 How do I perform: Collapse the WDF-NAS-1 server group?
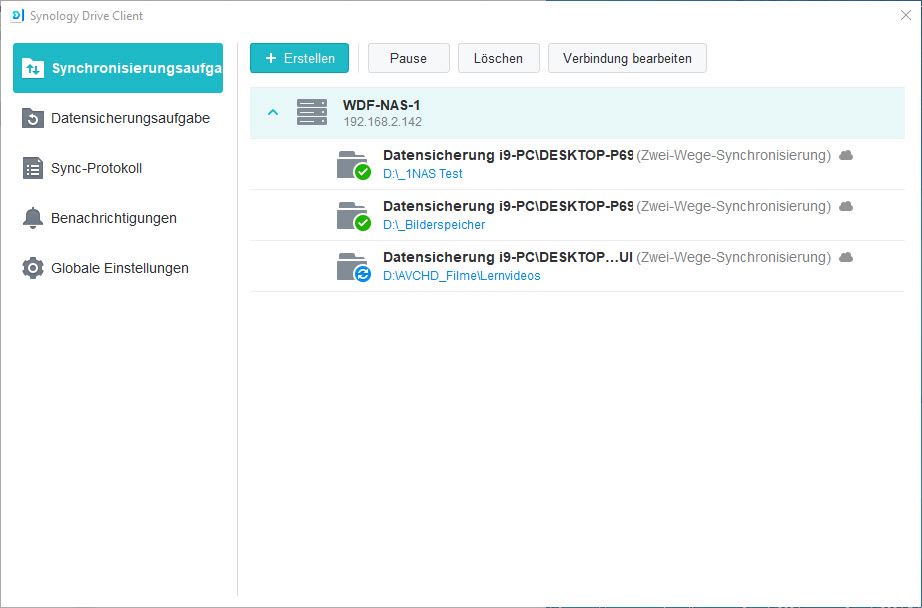click(273, 112)
